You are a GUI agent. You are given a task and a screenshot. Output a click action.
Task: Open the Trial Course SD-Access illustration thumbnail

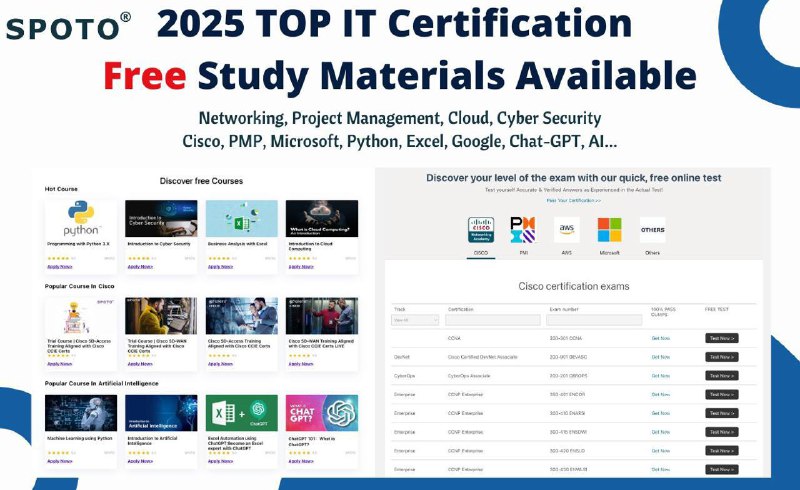click(x=81, y=316)
